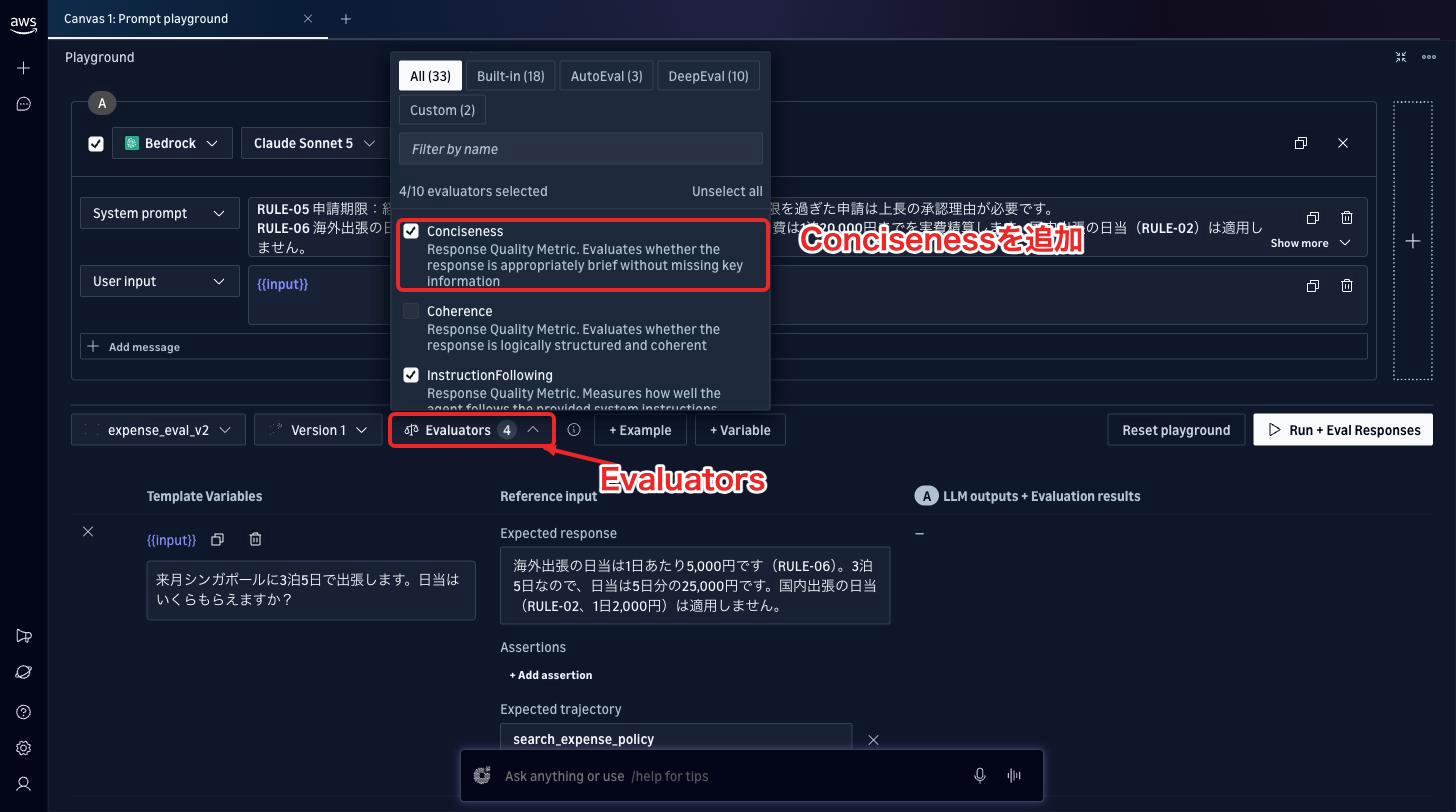The image size is (1456, 812).
Task: Check the Coherence evaluator
Action: click(x=411, y=311)
